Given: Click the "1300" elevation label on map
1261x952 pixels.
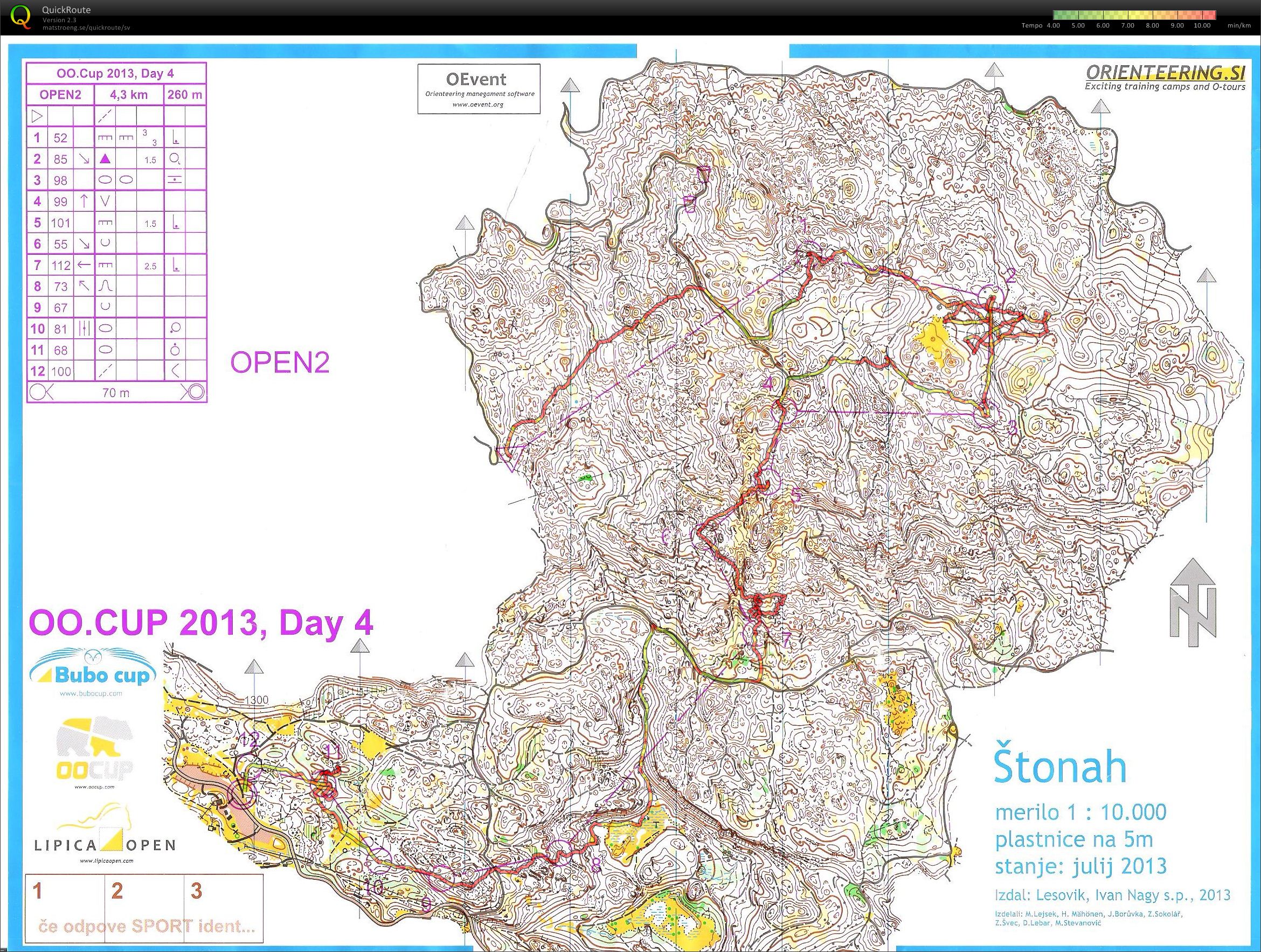Looking at the screenshot, I should [x=257, y=700].
